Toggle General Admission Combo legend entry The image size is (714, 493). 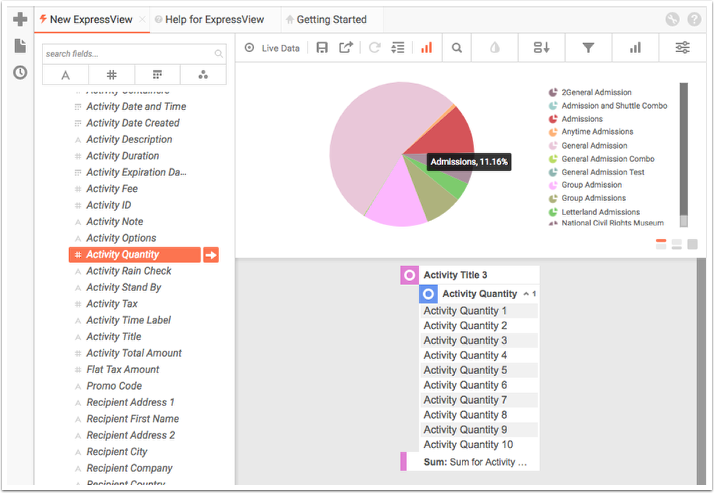(x=602, y=159)
